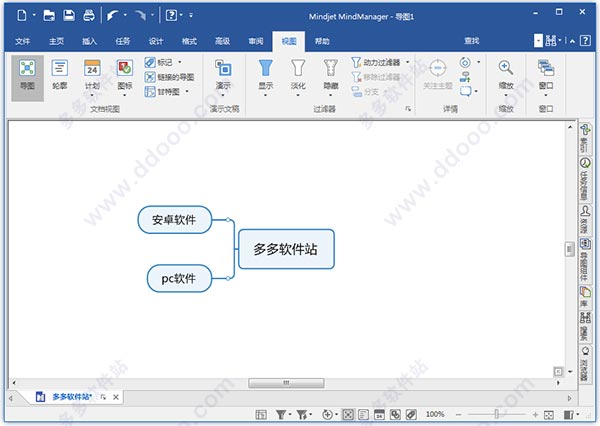Click the 显示 show filter funnel

click(x=266, y=77)
